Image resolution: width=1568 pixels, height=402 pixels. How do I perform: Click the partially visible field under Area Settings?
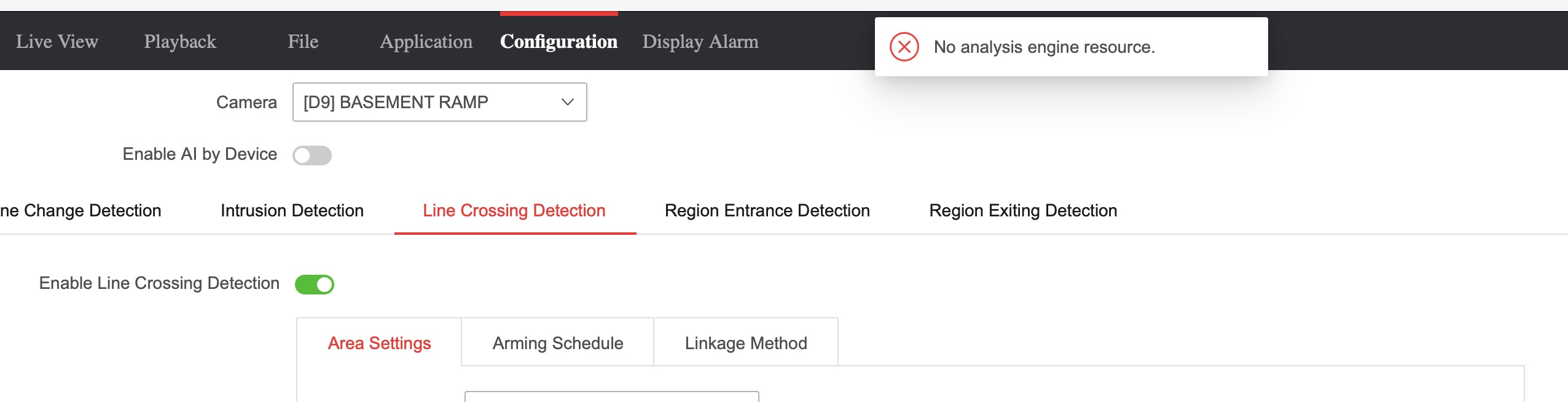click(611, 396)
